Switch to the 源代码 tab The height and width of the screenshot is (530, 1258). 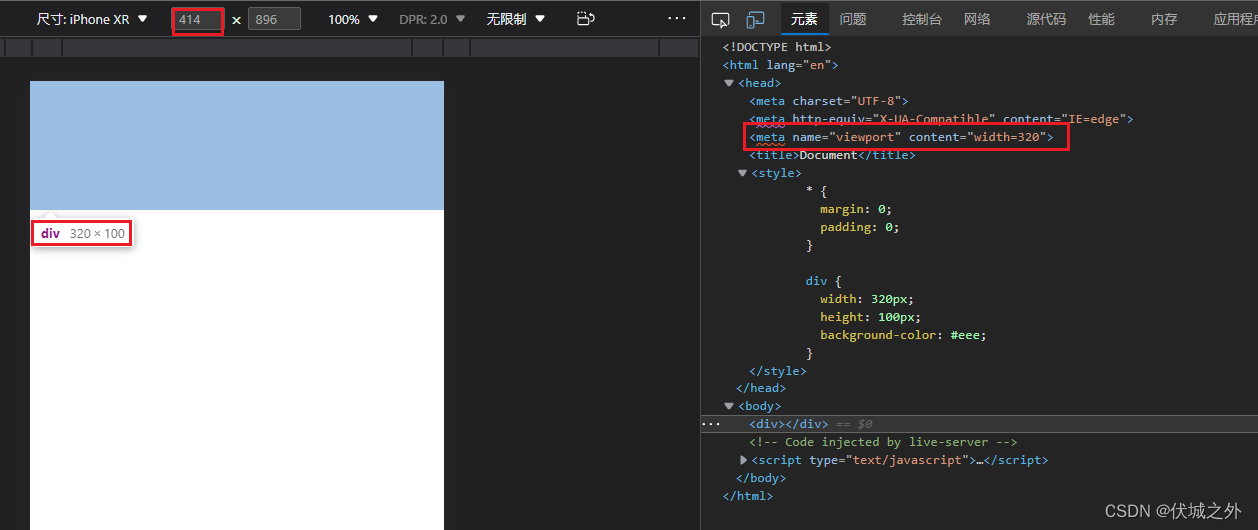click(1046, 19)
